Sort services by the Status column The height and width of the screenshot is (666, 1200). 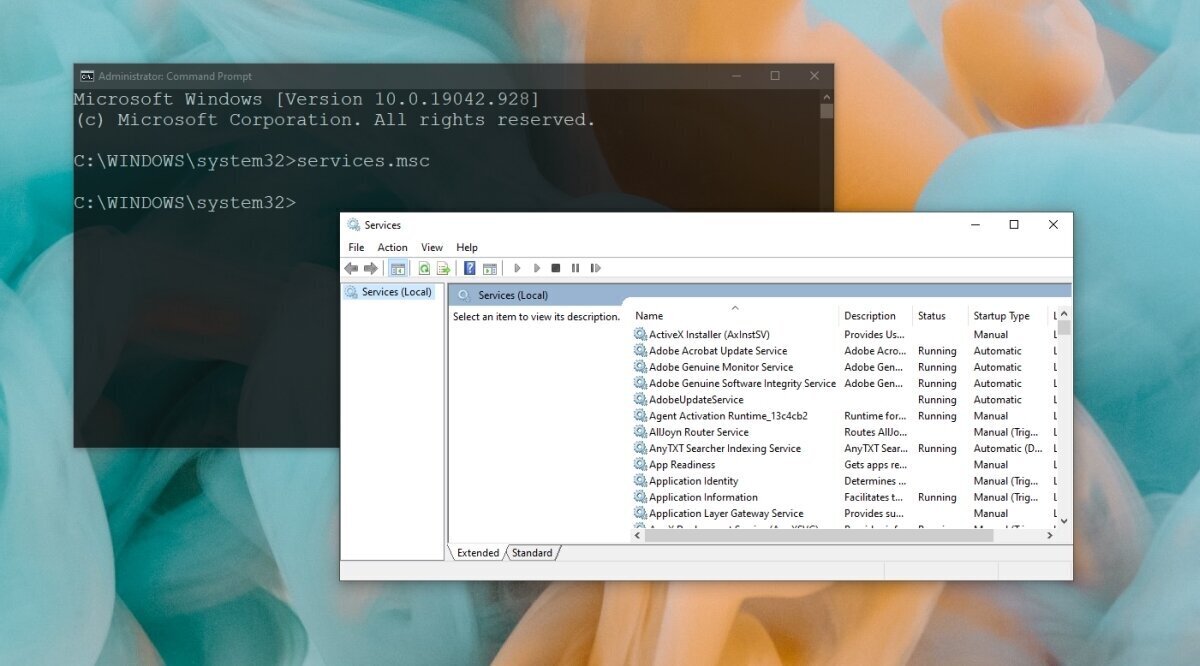tap(930, 315)
